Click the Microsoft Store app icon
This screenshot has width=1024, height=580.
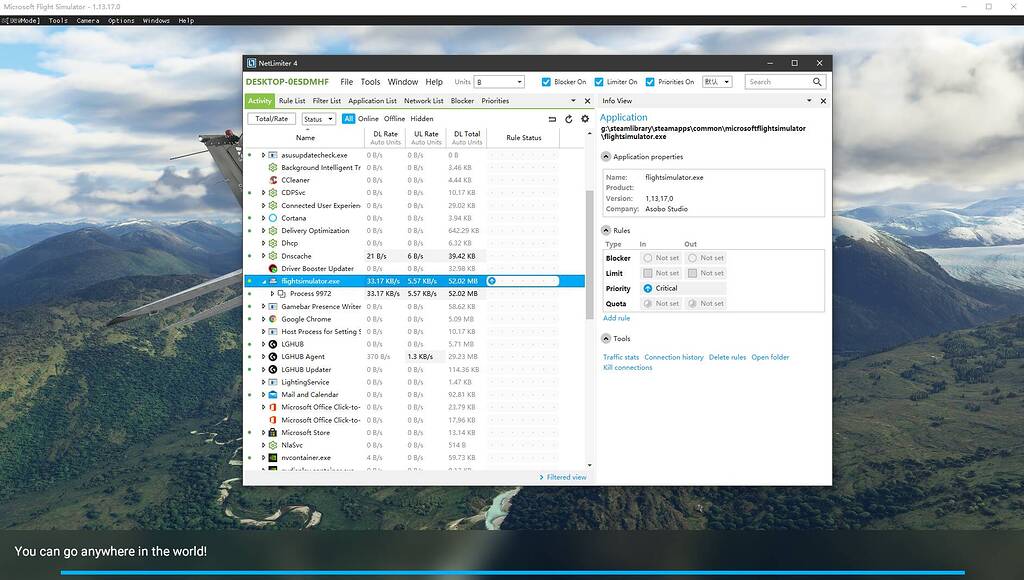coord(272,432)
